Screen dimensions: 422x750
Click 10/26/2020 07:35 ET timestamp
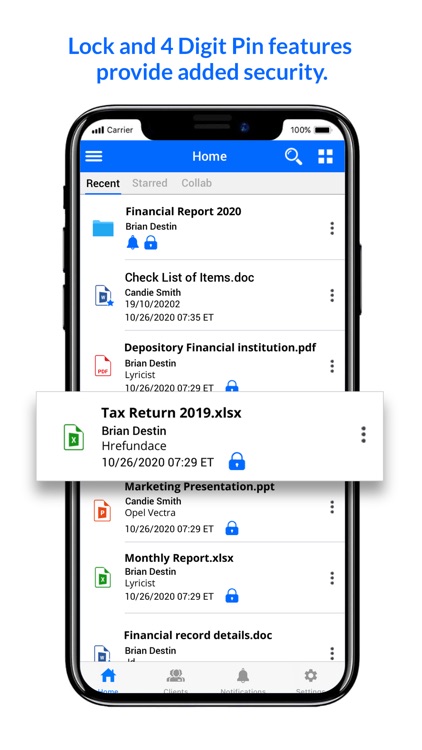[x=169, y=317]
